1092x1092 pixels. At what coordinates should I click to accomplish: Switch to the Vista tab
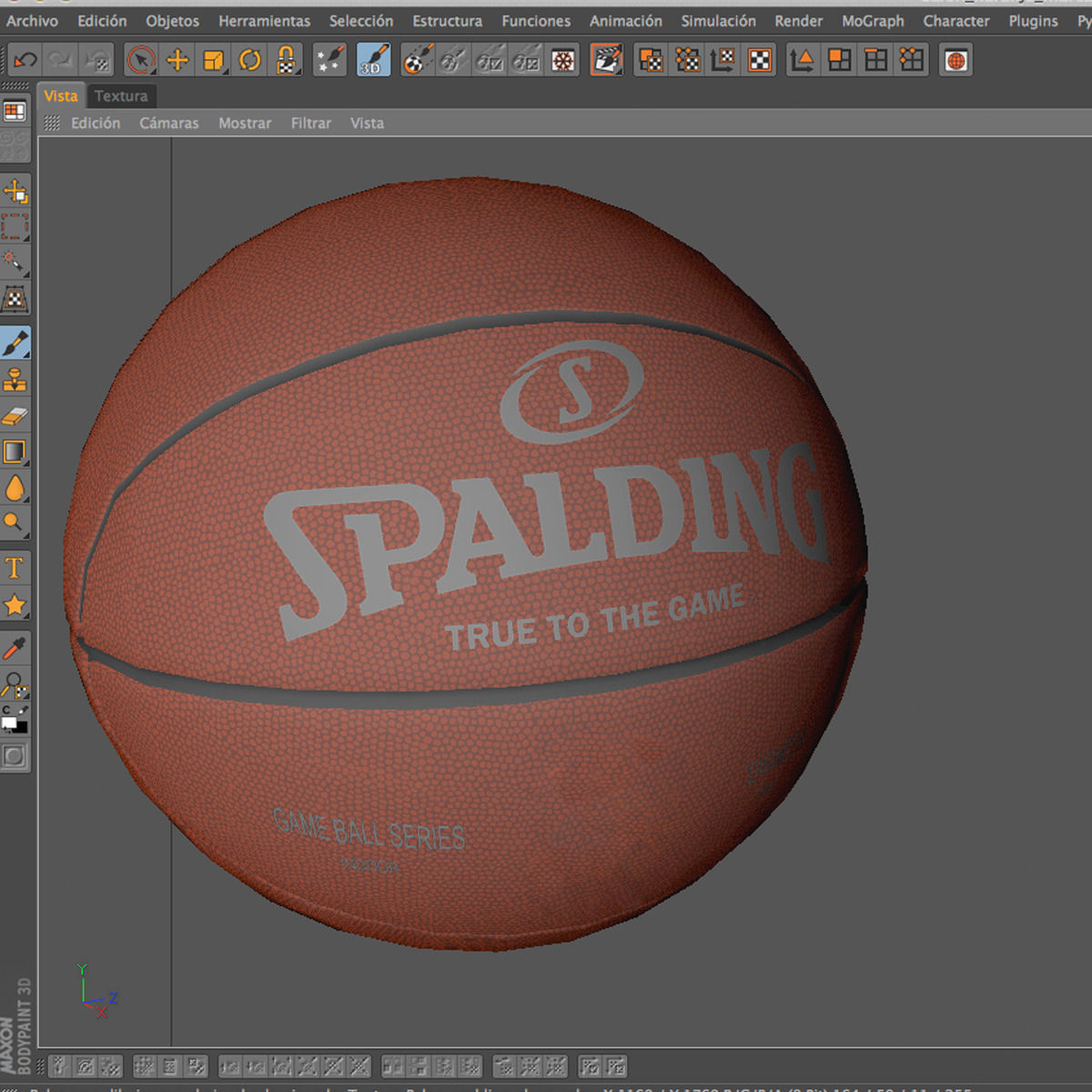61,96
